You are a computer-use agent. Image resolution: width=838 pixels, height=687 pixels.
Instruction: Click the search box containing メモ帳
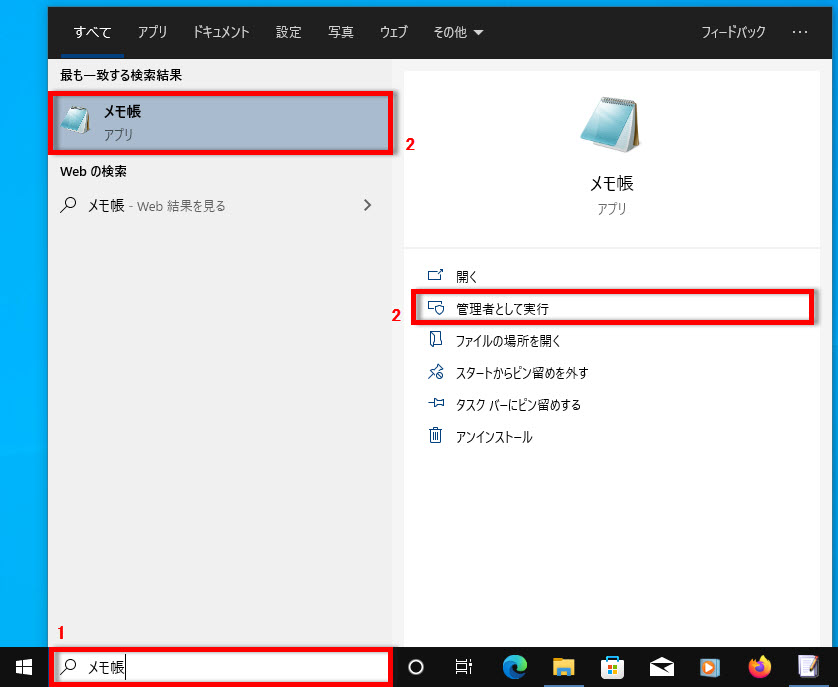(220, 667)
